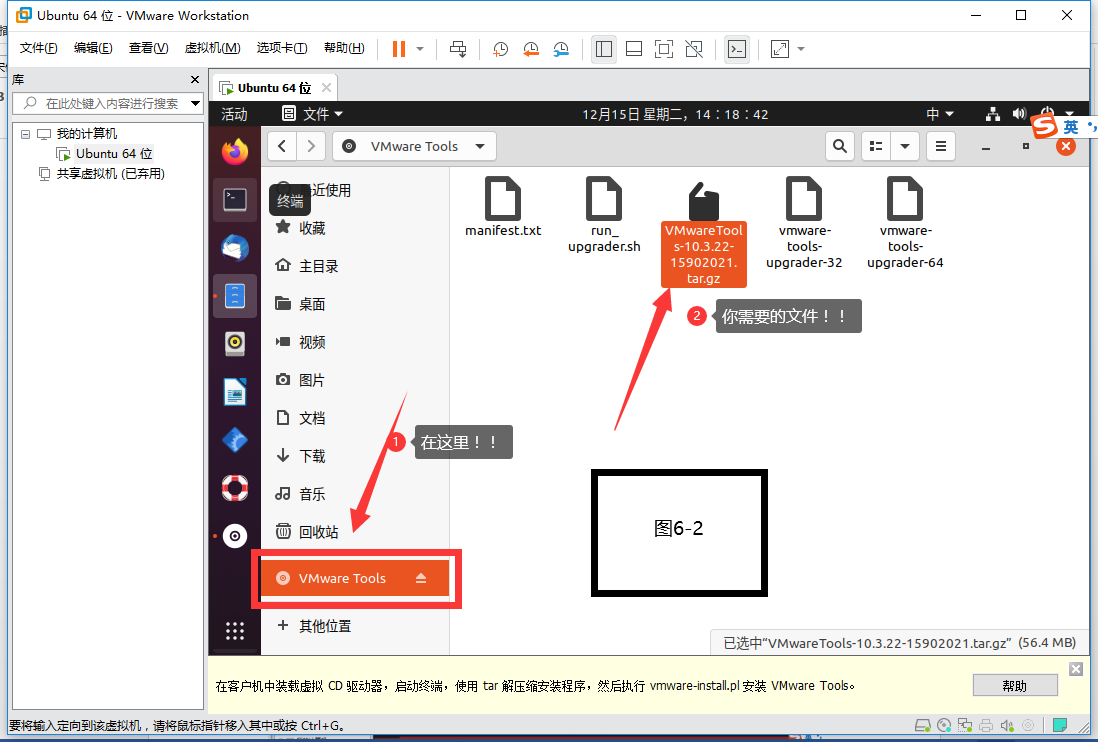Select the manifest.txt file
This screenshot has height=742, width=1098.
coord(503,206)
